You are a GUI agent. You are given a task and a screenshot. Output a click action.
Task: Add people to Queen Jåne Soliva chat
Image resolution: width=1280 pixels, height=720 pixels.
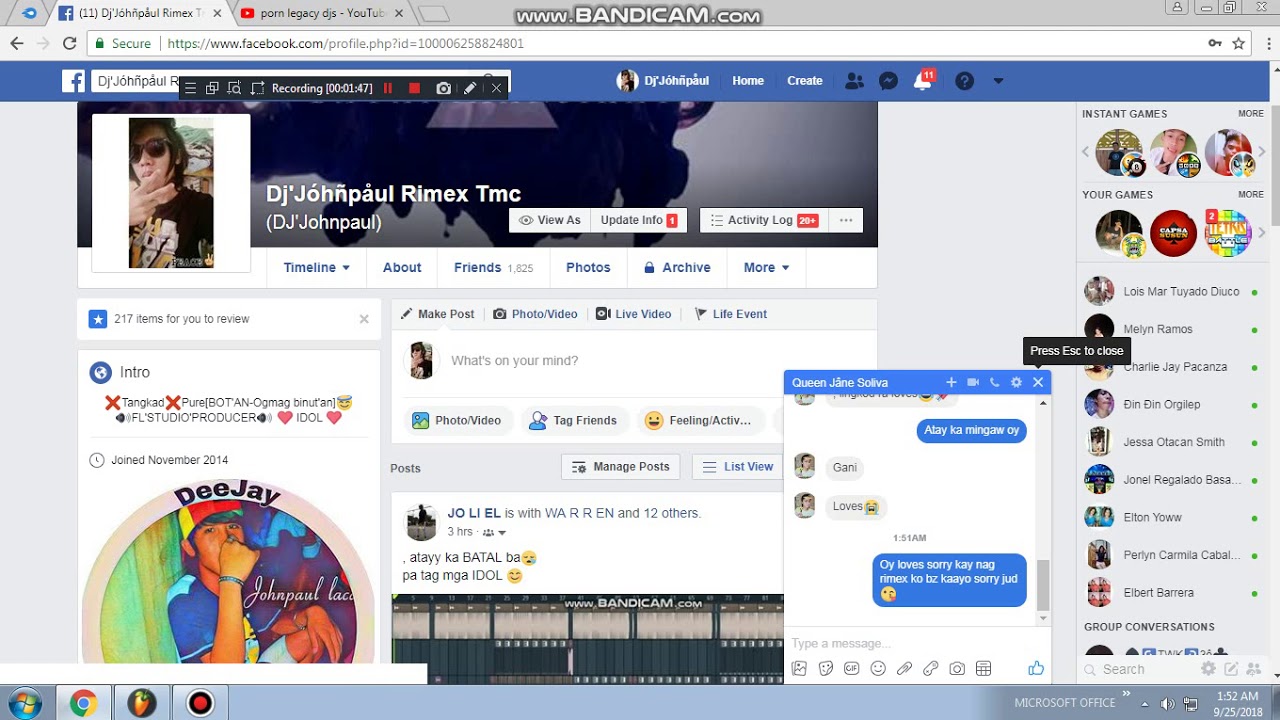pos(951,382)
